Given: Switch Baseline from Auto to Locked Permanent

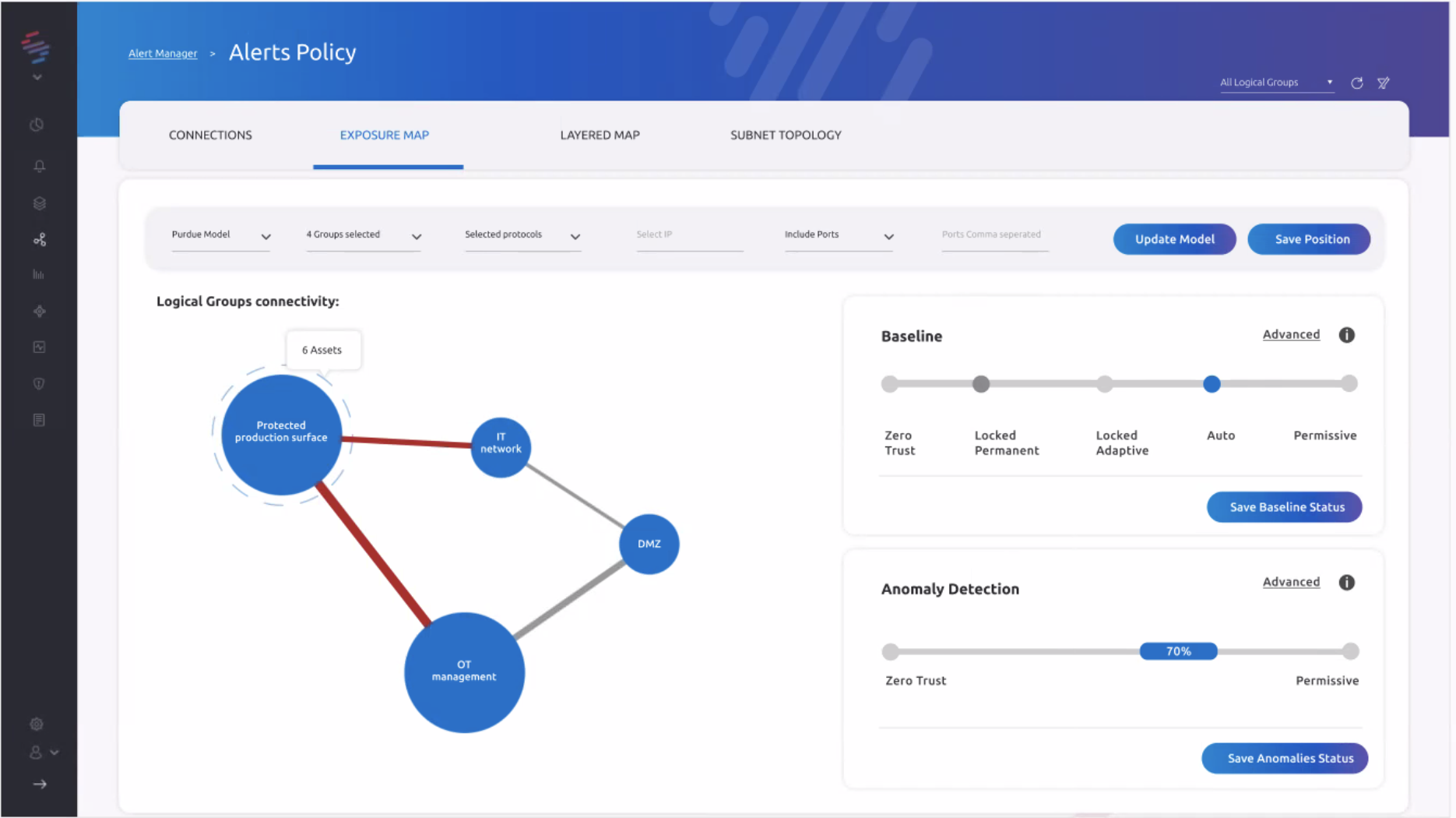Looking at the screenshot, I should 980,384.
